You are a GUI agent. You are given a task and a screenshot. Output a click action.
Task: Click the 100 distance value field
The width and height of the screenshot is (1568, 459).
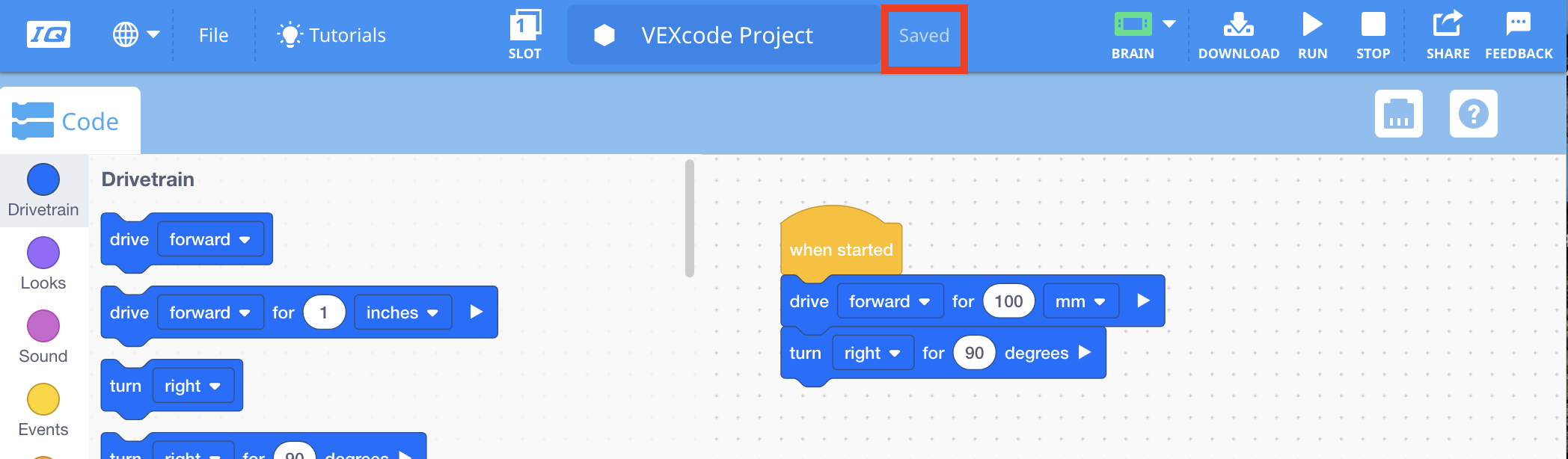coord(1008,301)
